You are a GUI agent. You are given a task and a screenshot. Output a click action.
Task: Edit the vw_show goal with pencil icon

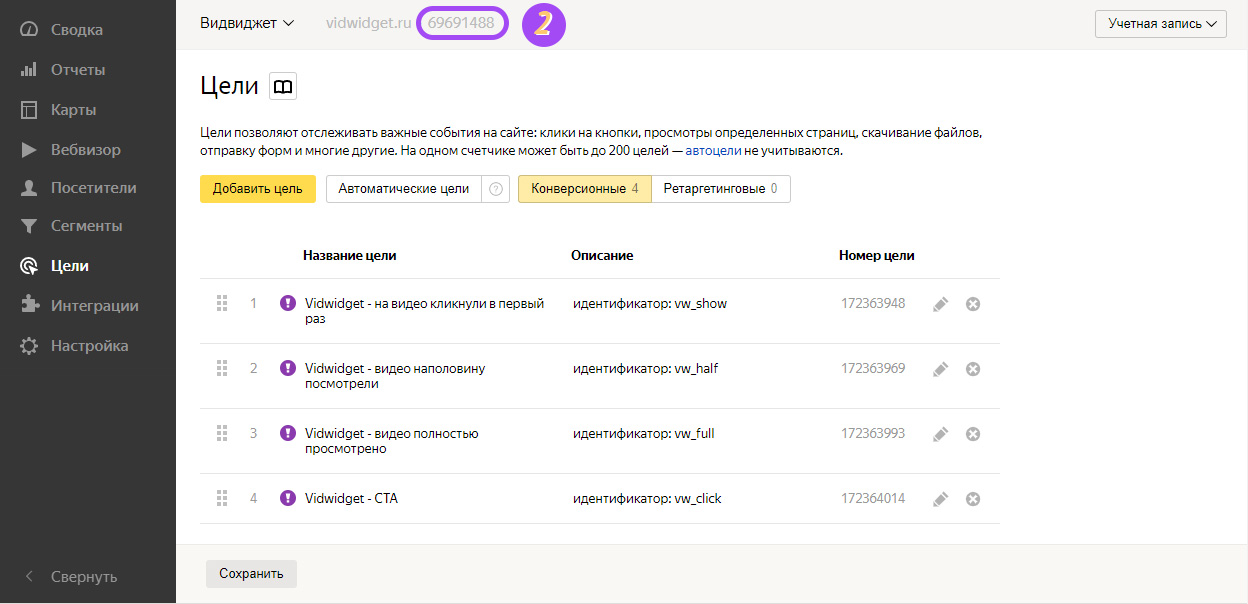[x=940, y=304]
